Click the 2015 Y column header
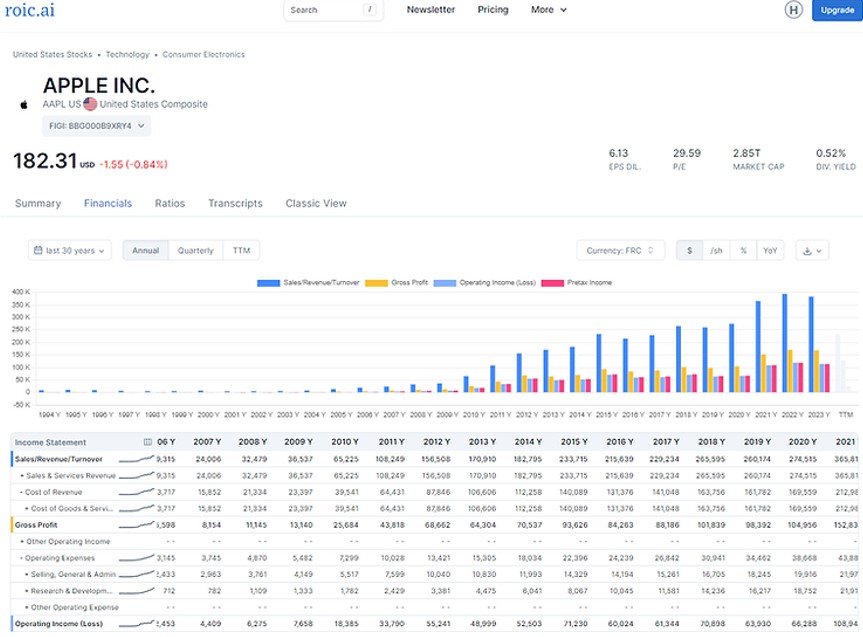Viewport: 863px width, 637px height. 574,442
